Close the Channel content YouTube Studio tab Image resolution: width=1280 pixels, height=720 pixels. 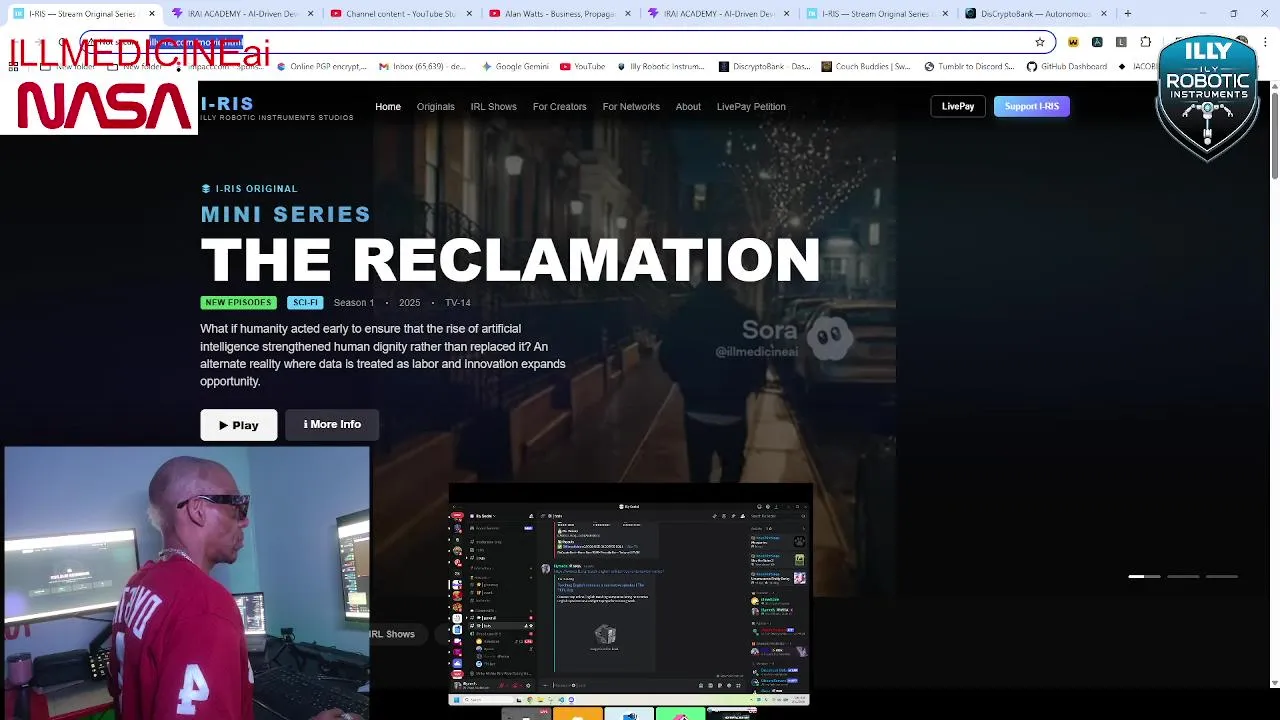(x=469, y=14)
